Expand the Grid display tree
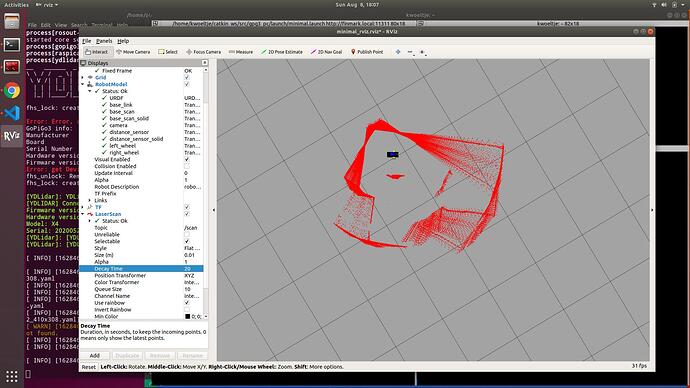This screenshot has height=388, width=690. click(x=83, y=77)
